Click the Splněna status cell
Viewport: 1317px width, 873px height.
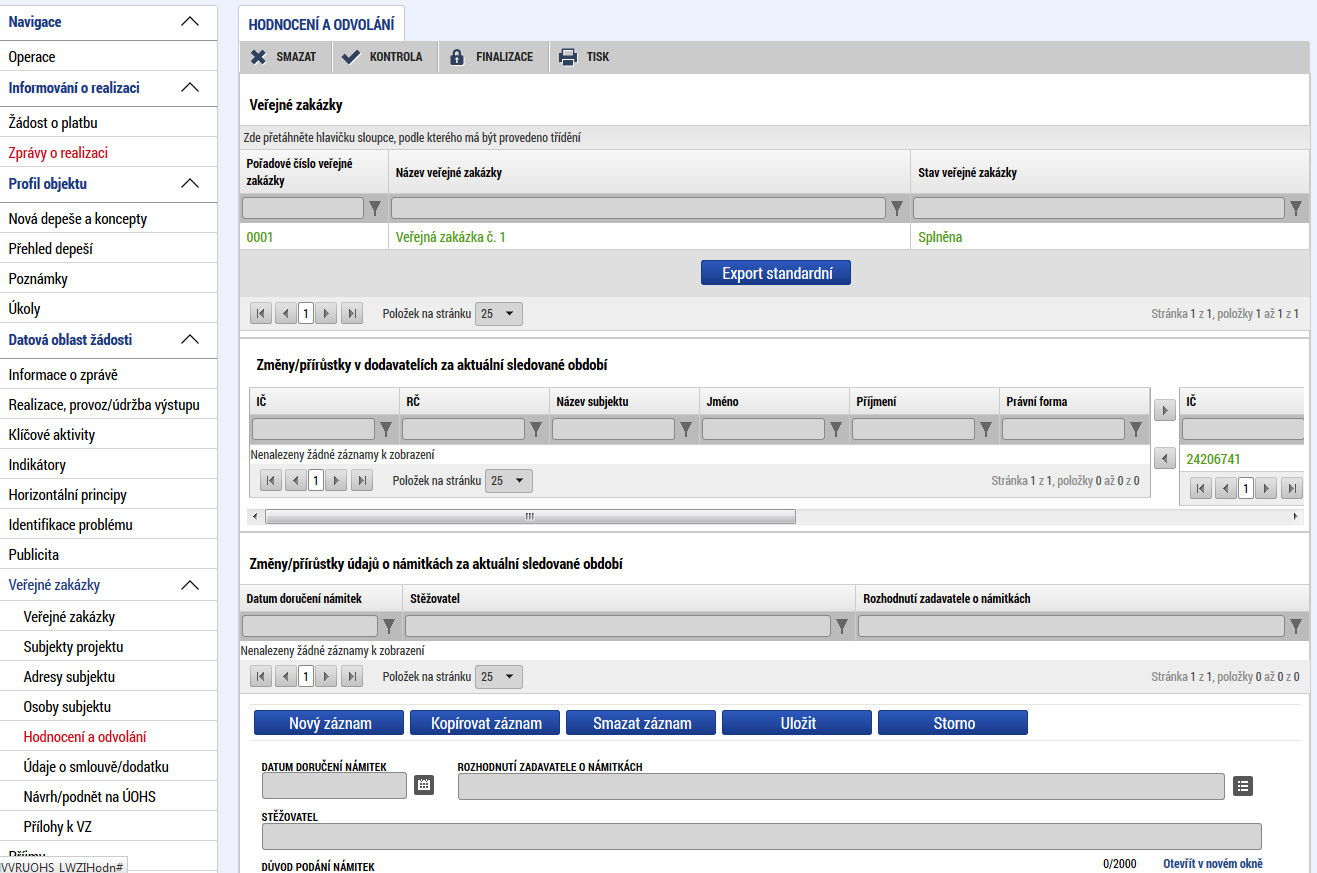[940, 237]
